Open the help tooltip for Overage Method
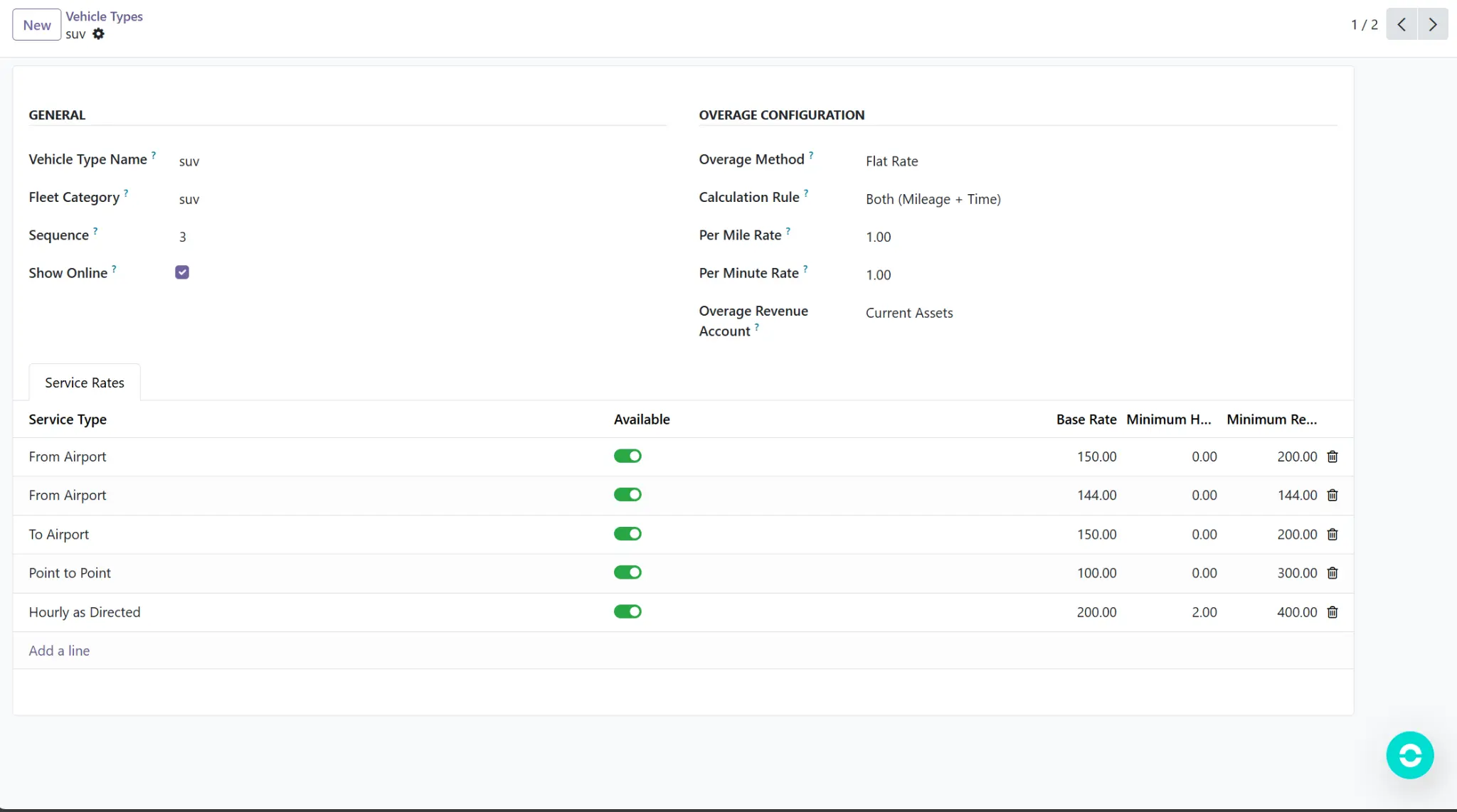 (811, 154)
